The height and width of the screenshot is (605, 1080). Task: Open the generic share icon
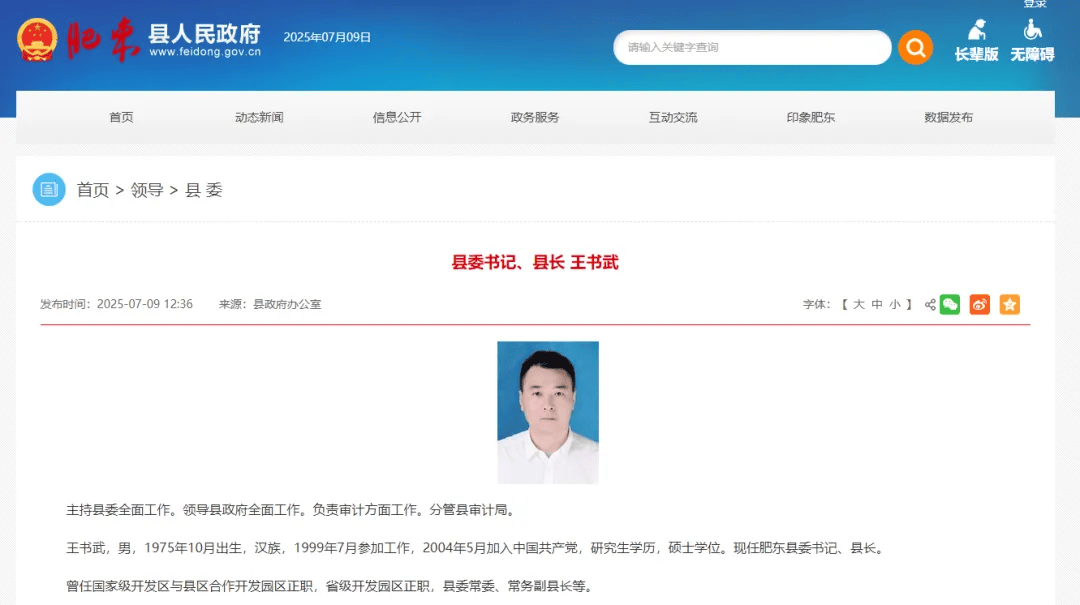(930, 305)
